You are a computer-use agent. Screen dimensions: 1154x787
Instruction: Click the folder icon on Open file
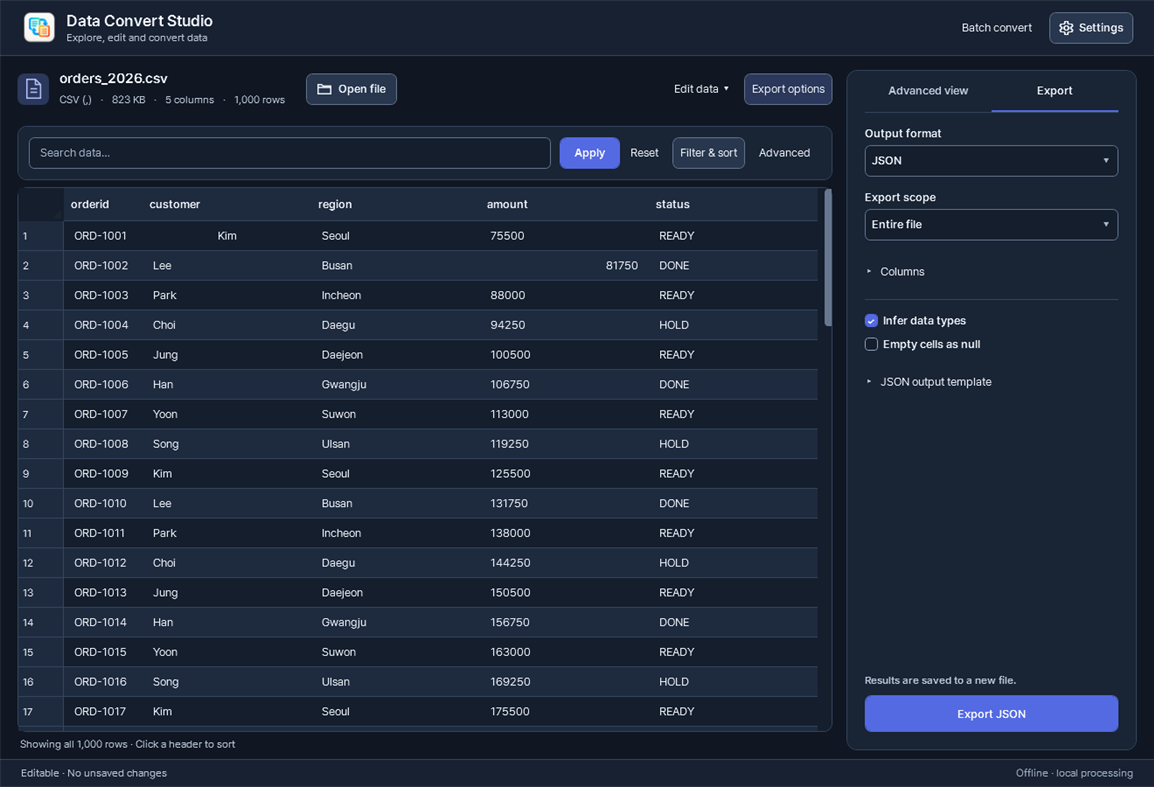coord(325,89)
